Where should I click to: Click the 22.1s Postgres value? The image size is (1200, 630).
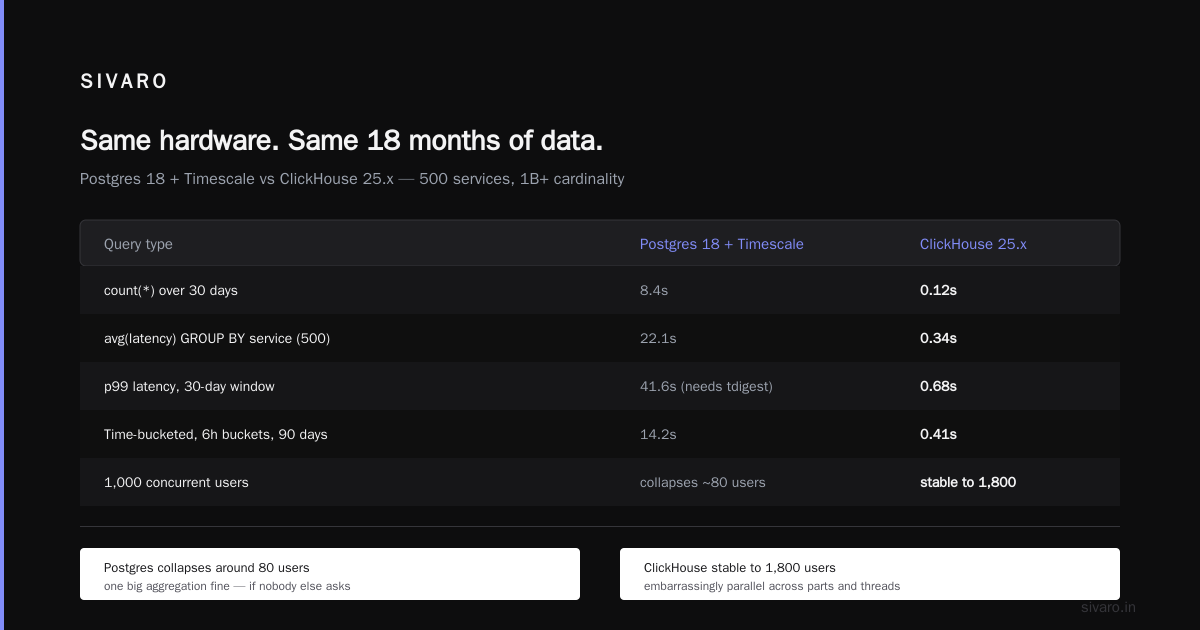[658, 338]
